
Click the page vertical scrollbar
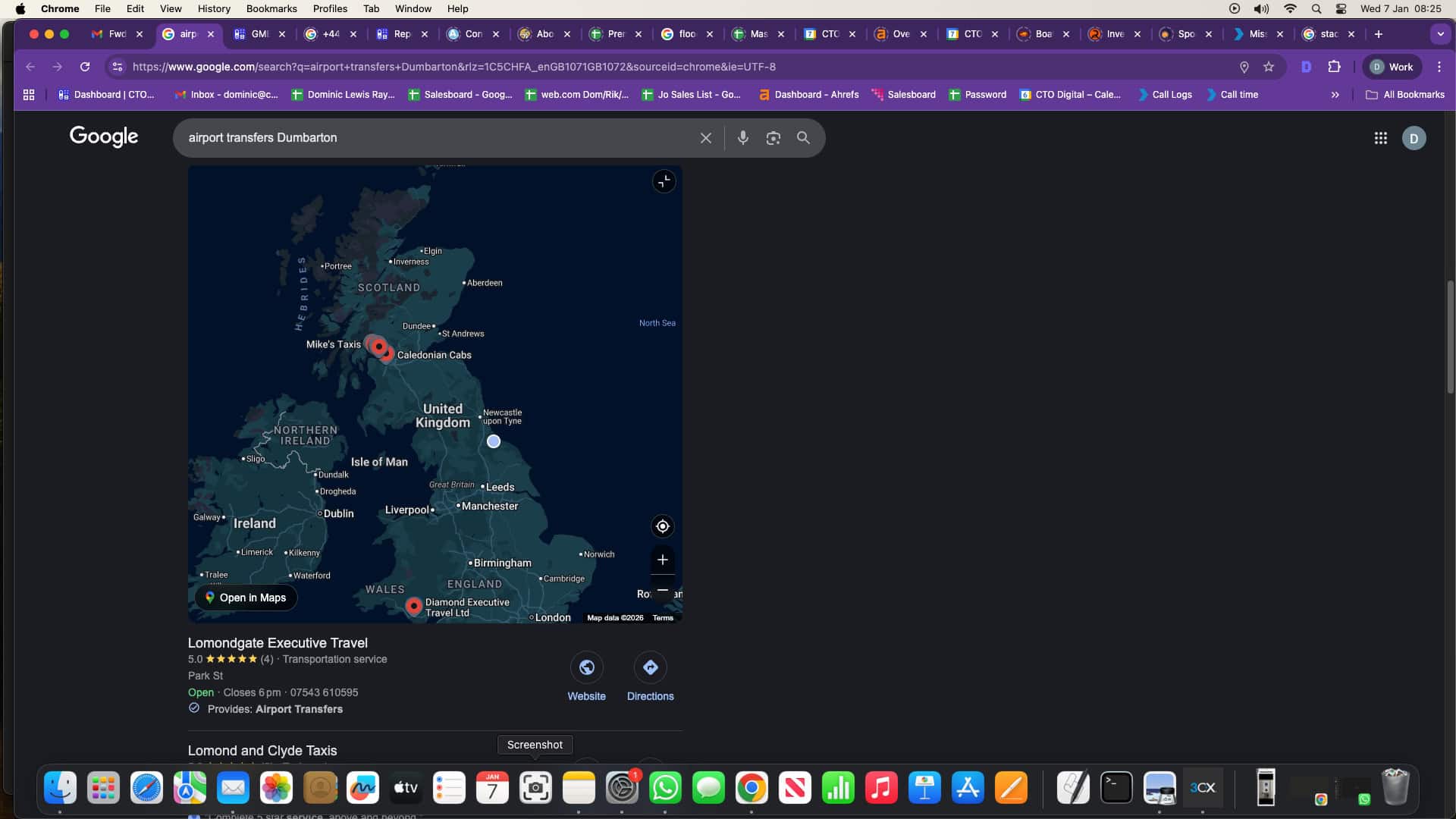point(1450,337)
